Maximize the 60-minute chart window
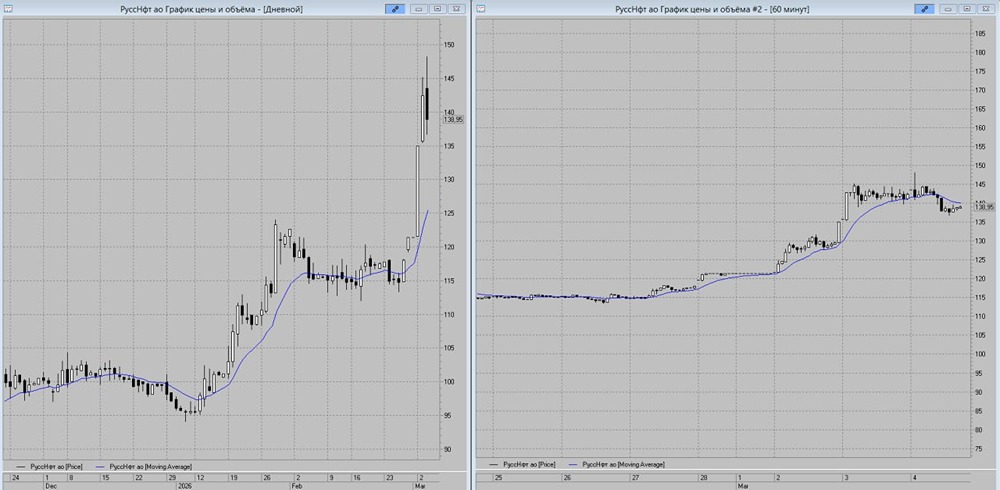The image size is (1000, 490). tap(967, 9)
